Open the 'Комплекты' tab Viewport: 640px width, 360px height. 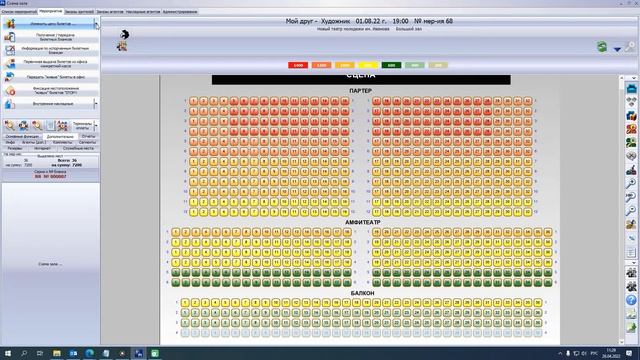(x=62, y=142)
